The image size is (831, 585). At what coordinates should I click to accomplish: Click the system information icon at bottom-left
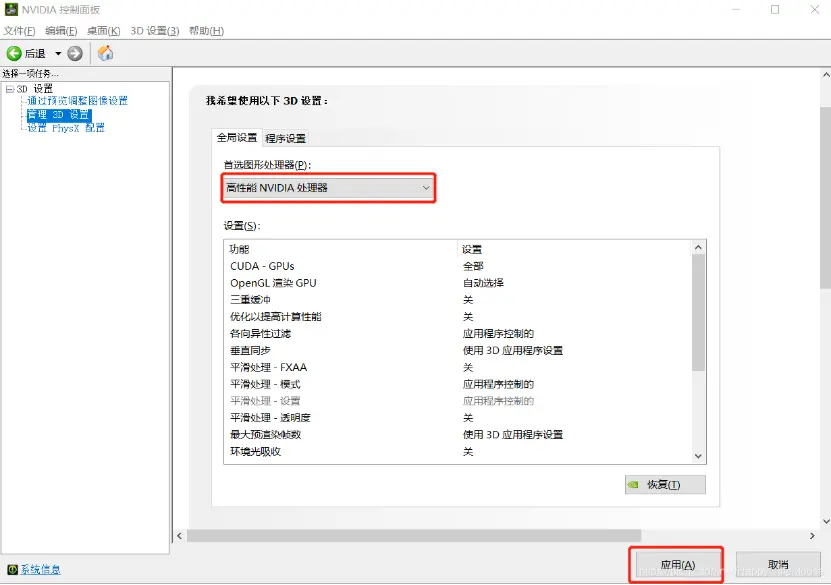(10, 569)
